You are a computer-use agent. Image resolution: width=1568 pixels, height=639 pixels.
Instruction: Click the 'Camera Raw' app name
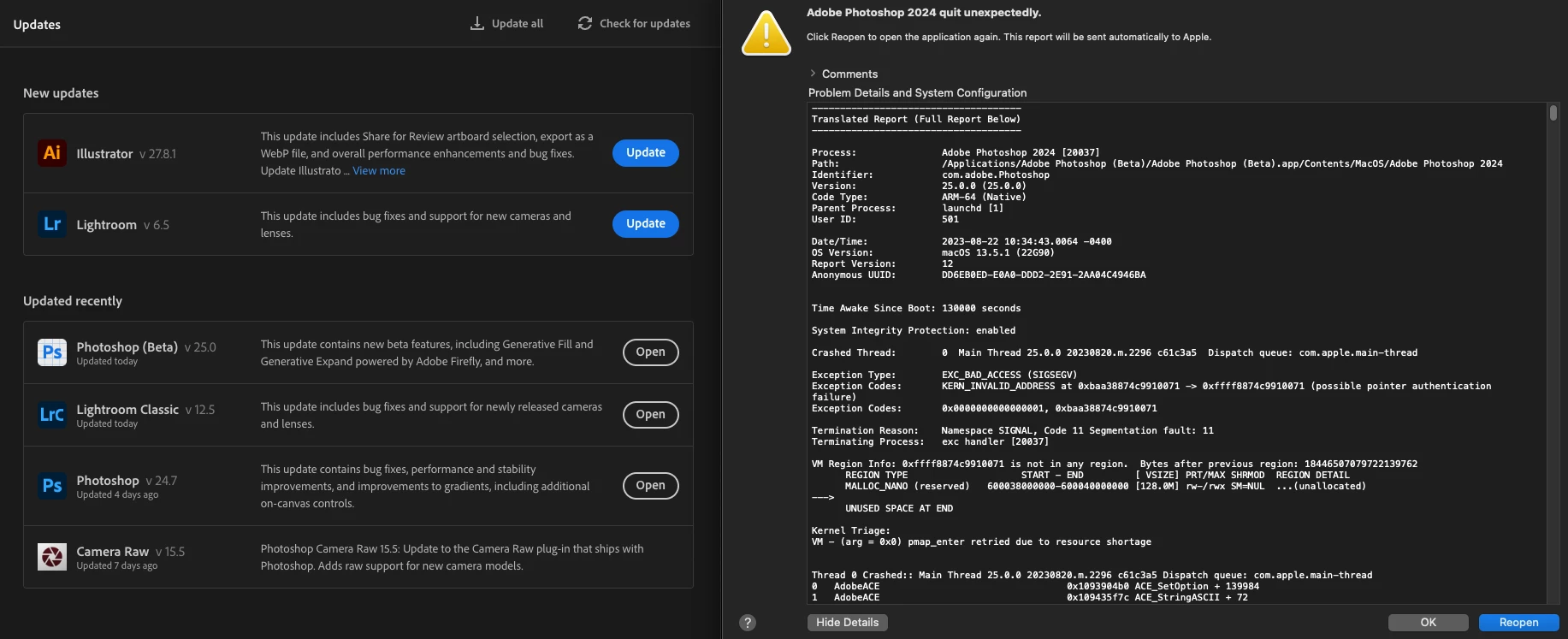point(113,552)
